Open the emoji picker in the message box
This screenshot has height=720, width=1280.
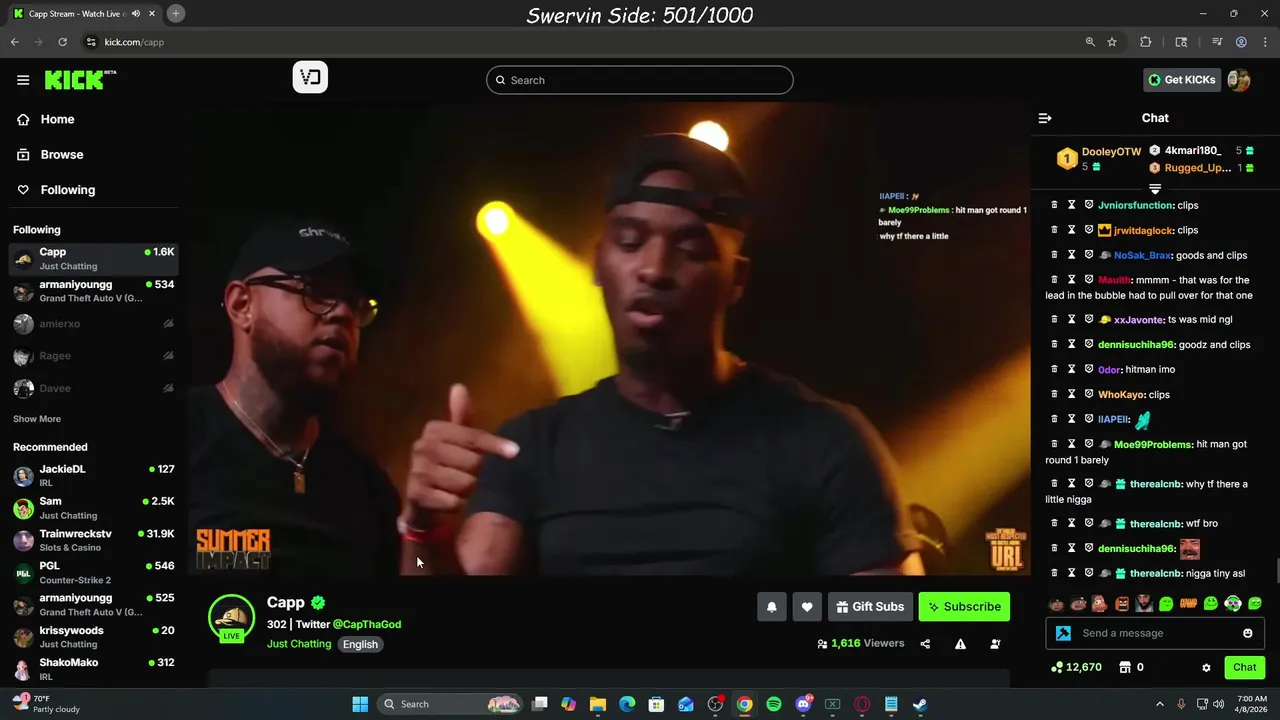(1247, 633)
